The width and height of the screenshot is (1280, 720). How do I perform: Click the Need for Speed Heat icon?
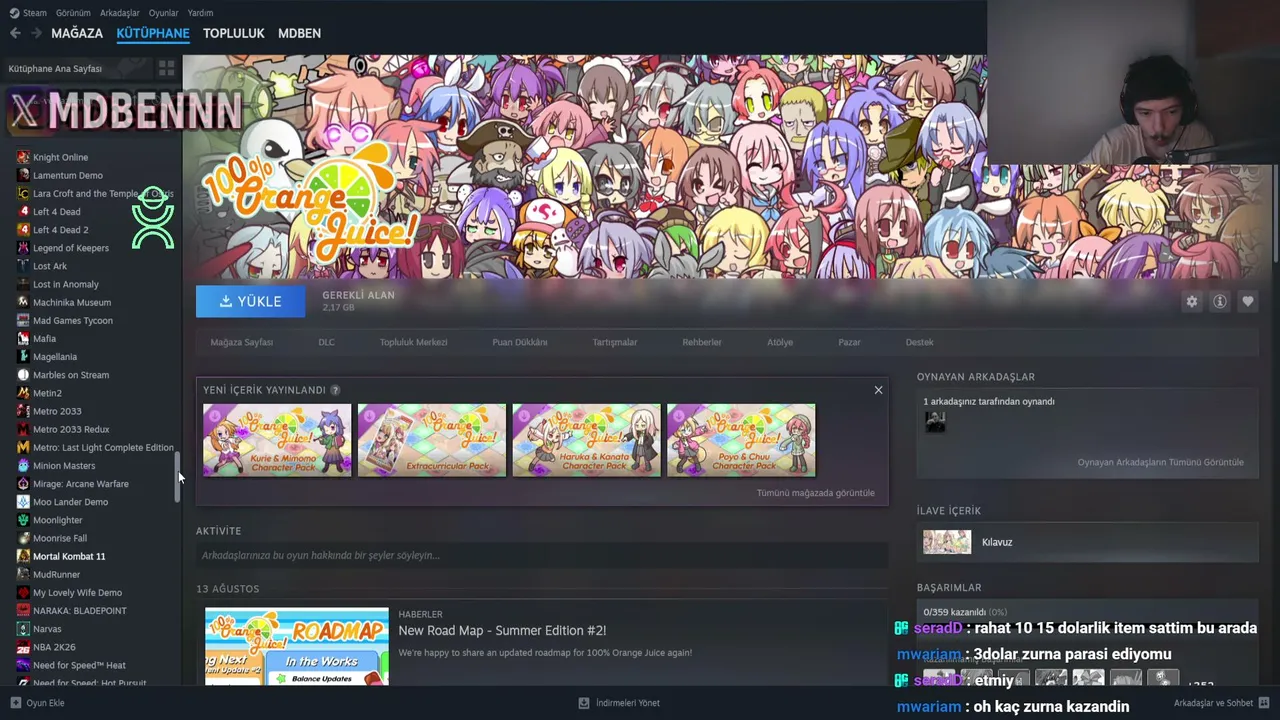[x=23, y=665]
